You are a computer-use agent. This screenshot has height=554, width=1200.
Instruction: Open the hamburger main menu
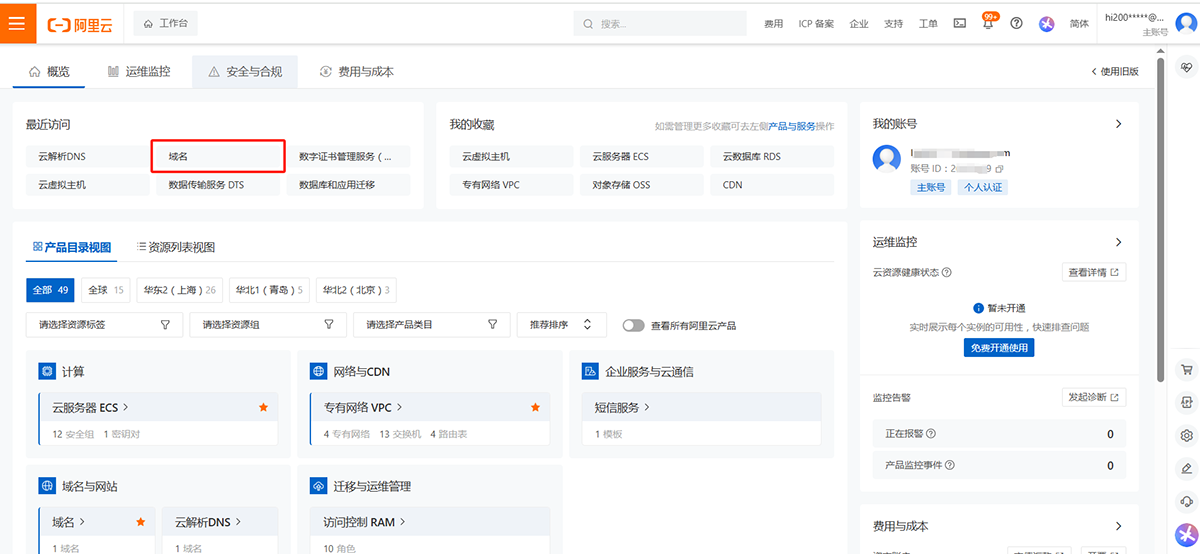point(17,22)
